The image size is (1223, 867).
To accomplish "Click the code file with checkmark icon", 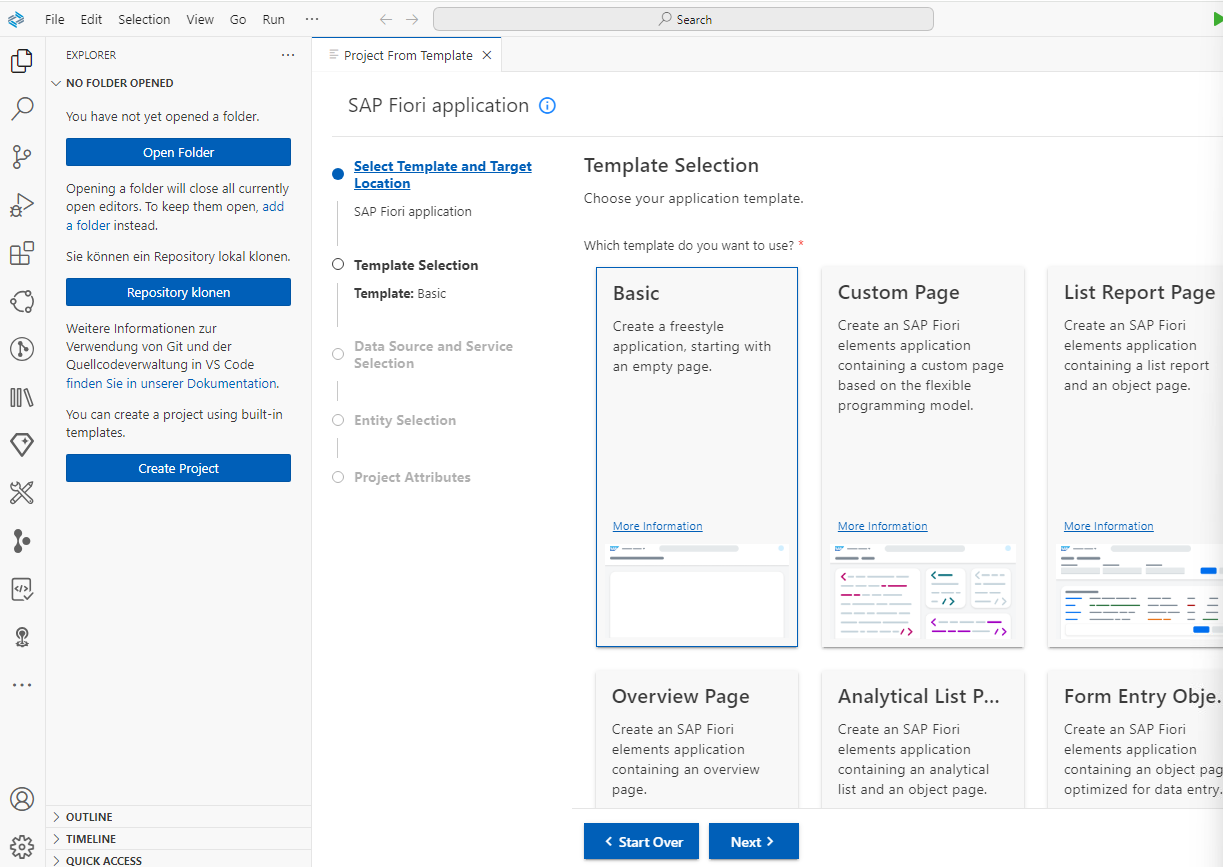I will (x=21, y=589).
